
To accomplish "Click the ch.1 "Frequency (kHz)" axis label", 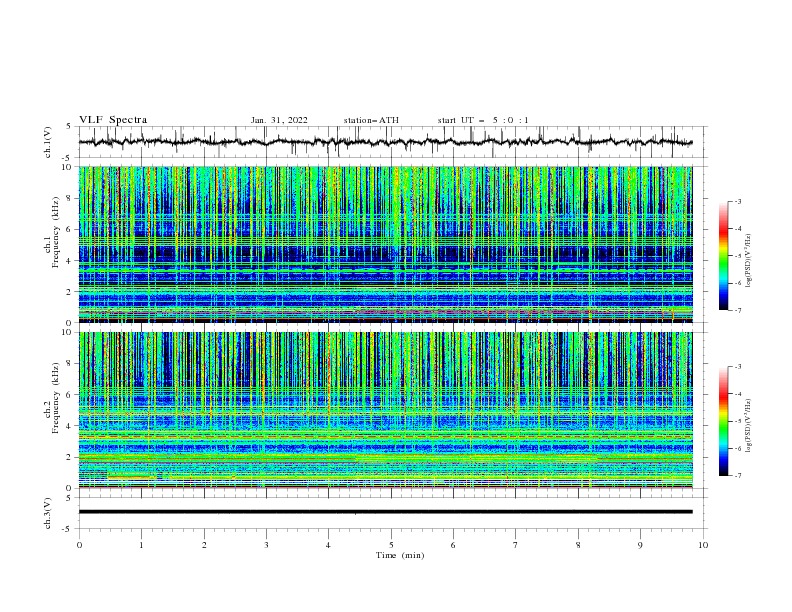I will [56, 232].
